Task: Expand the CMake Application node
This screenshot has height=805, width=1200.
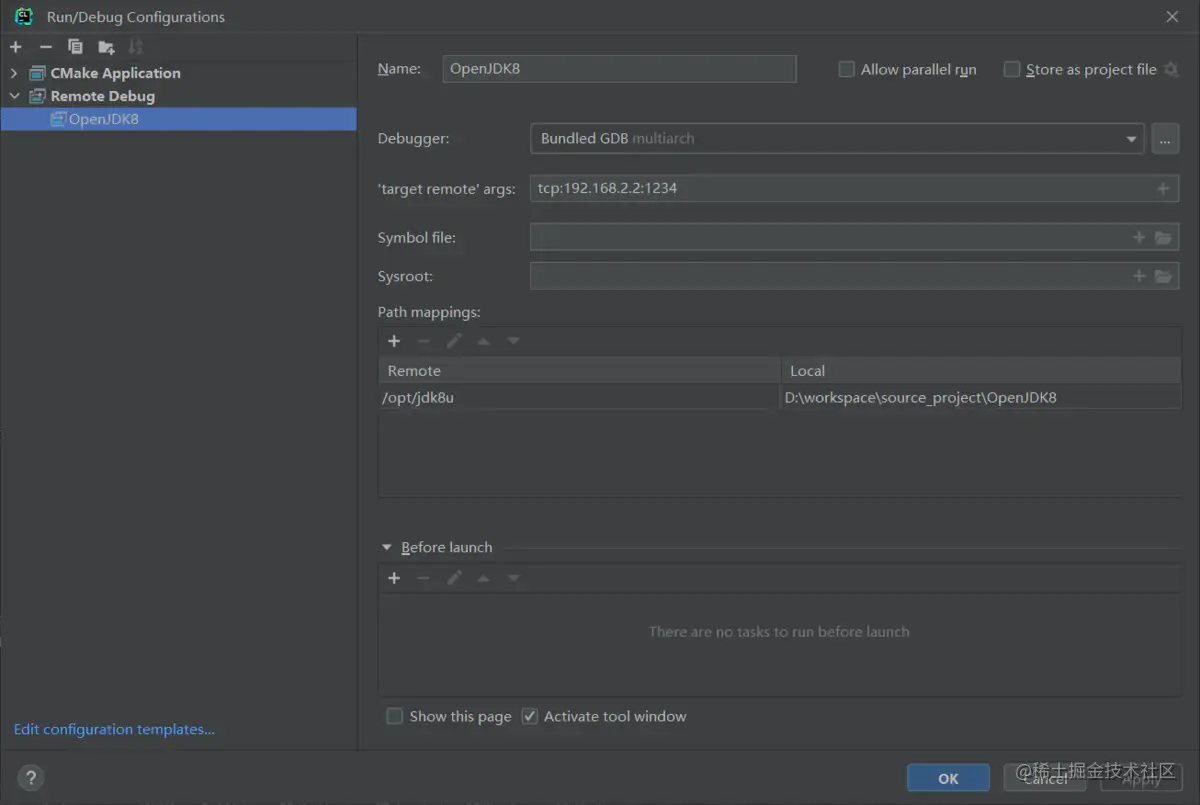Action: click(x=14, y=73)
